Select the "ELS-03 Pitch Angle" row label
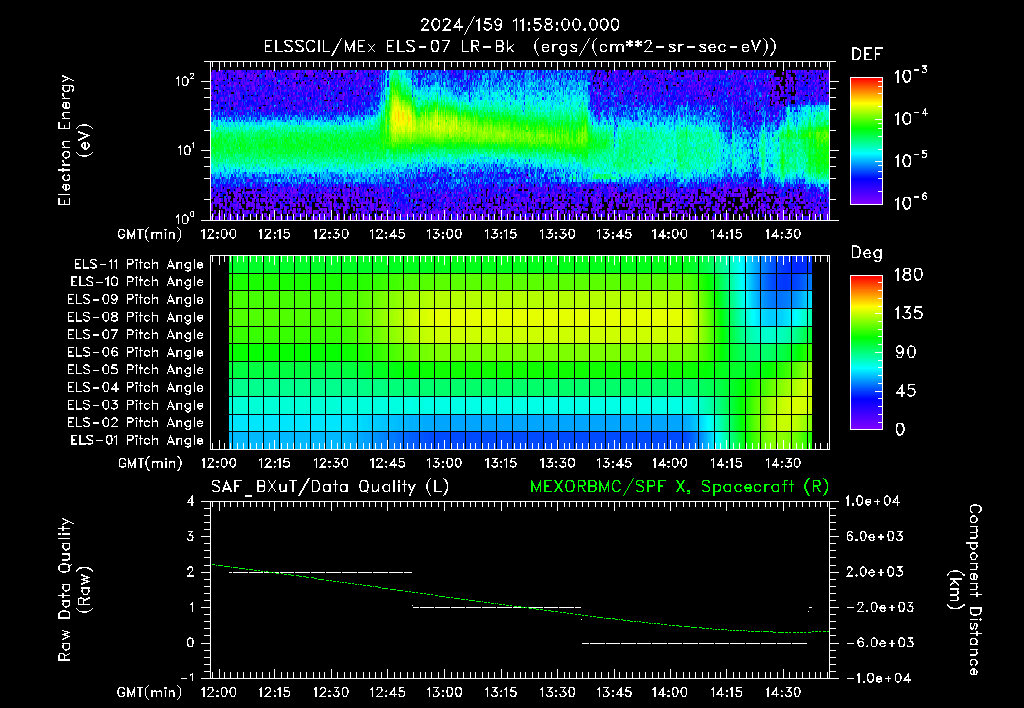The image size is (1024, 708). click(136, 406)
